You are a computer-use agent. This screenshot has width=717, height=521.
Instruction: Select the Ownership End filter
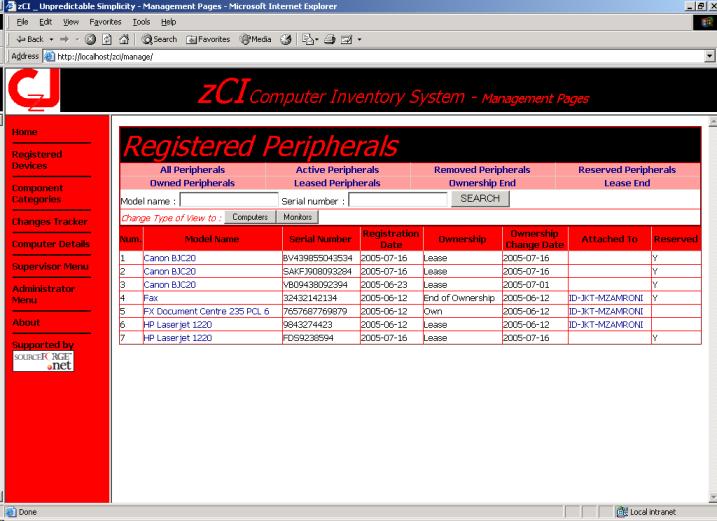coord(482,183)
